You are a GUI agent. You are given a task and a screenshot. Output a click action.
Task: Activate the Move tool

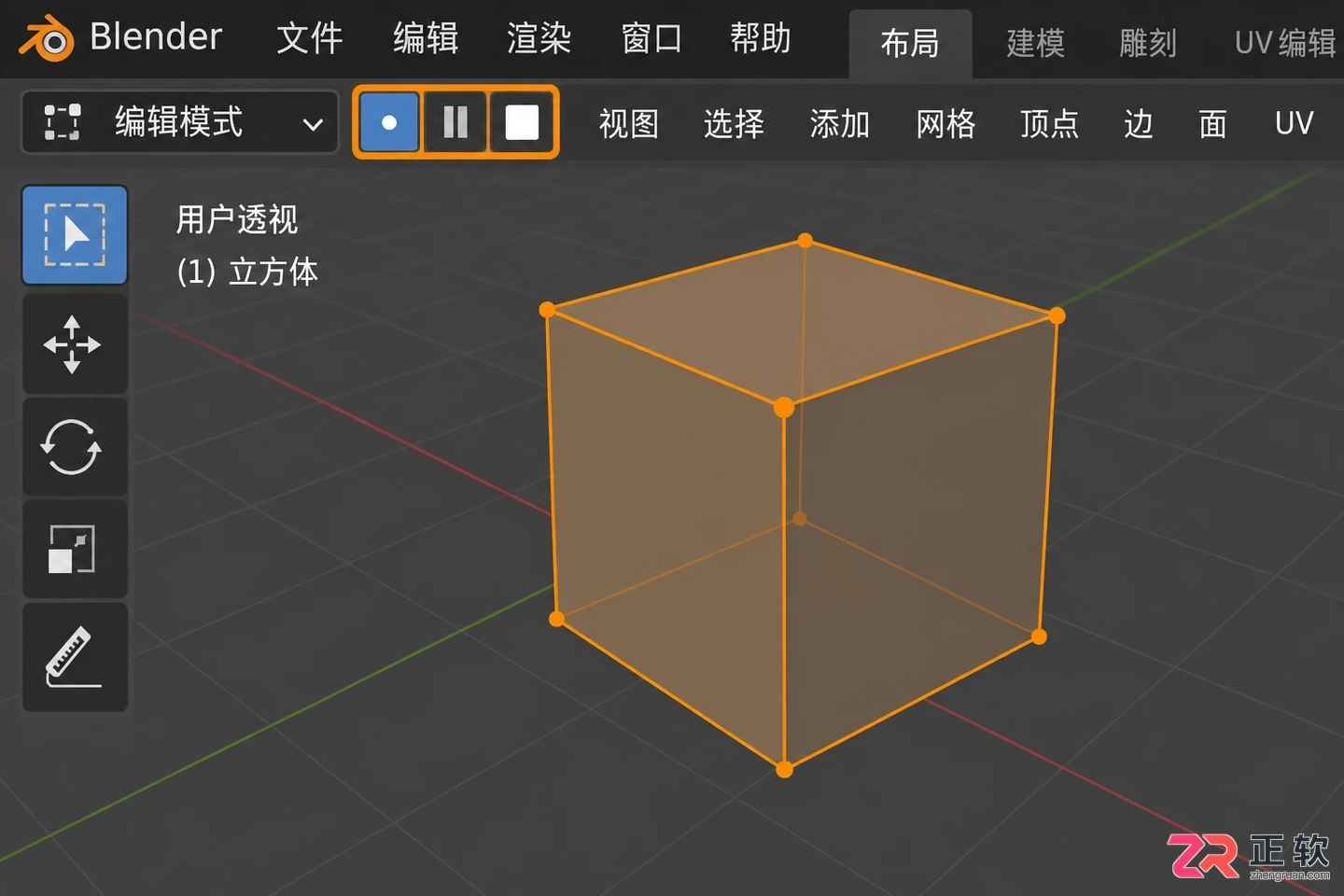(x=75, y=344)
